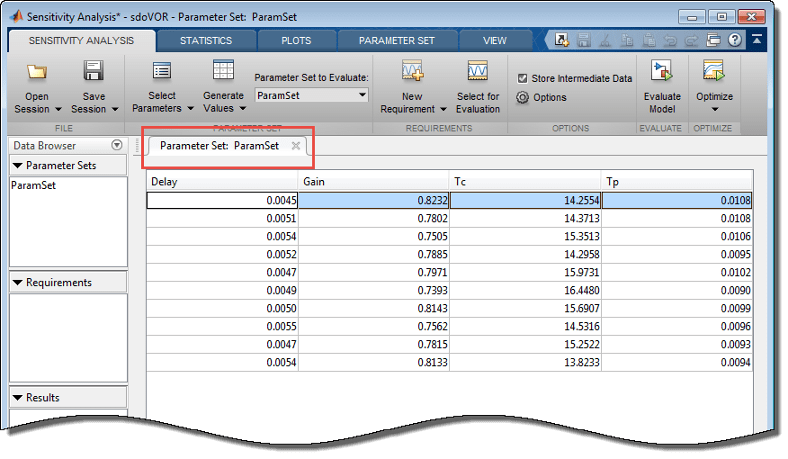The height and width of the screenshot is (459, 788).
Task: Select the Tp cell 0.0096
Action: 677,327
